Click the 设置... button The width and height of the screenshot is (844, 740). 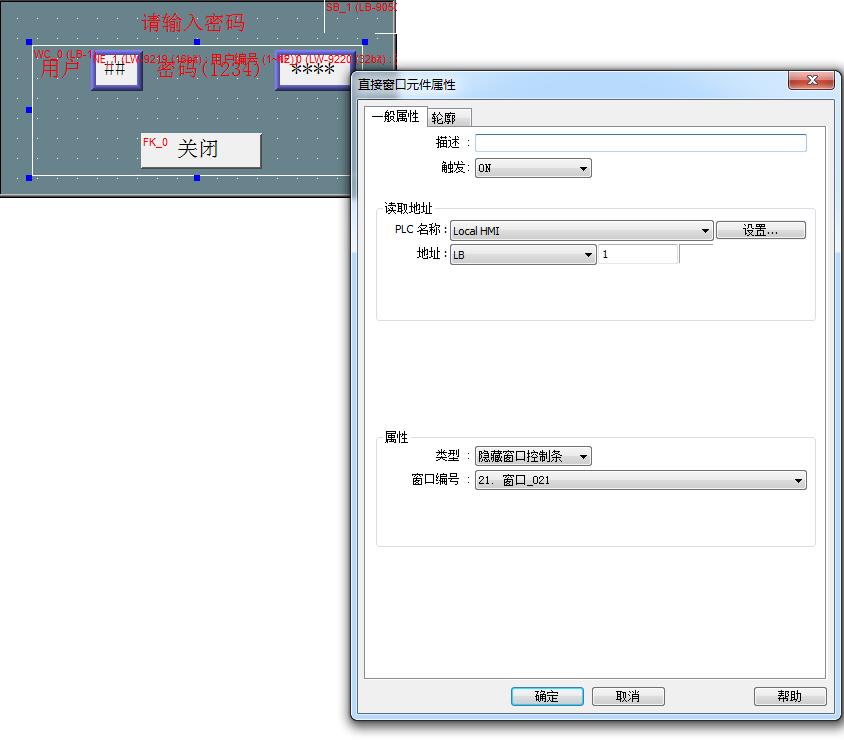point(760,231)
